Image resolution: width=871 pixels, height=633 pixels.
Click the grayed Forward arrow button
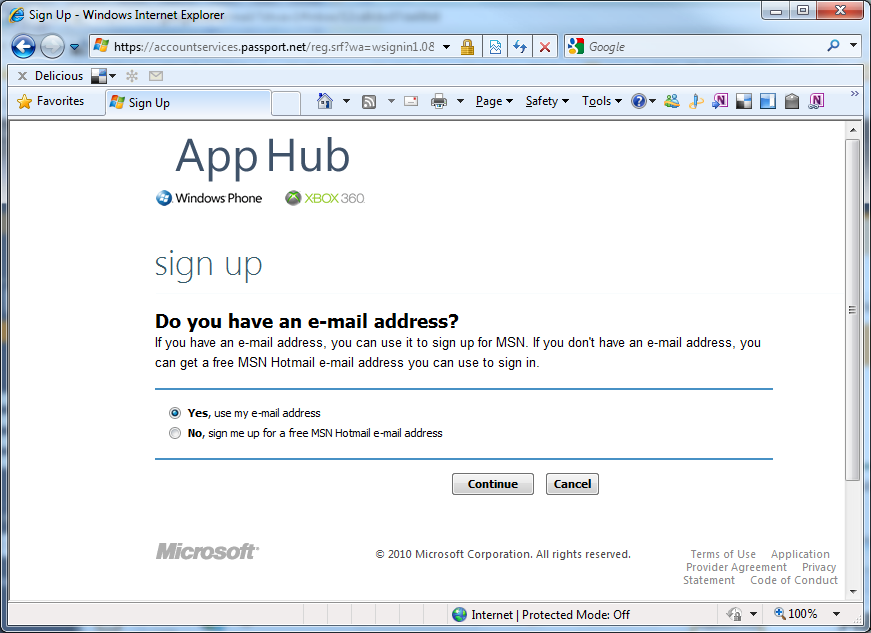52,47
